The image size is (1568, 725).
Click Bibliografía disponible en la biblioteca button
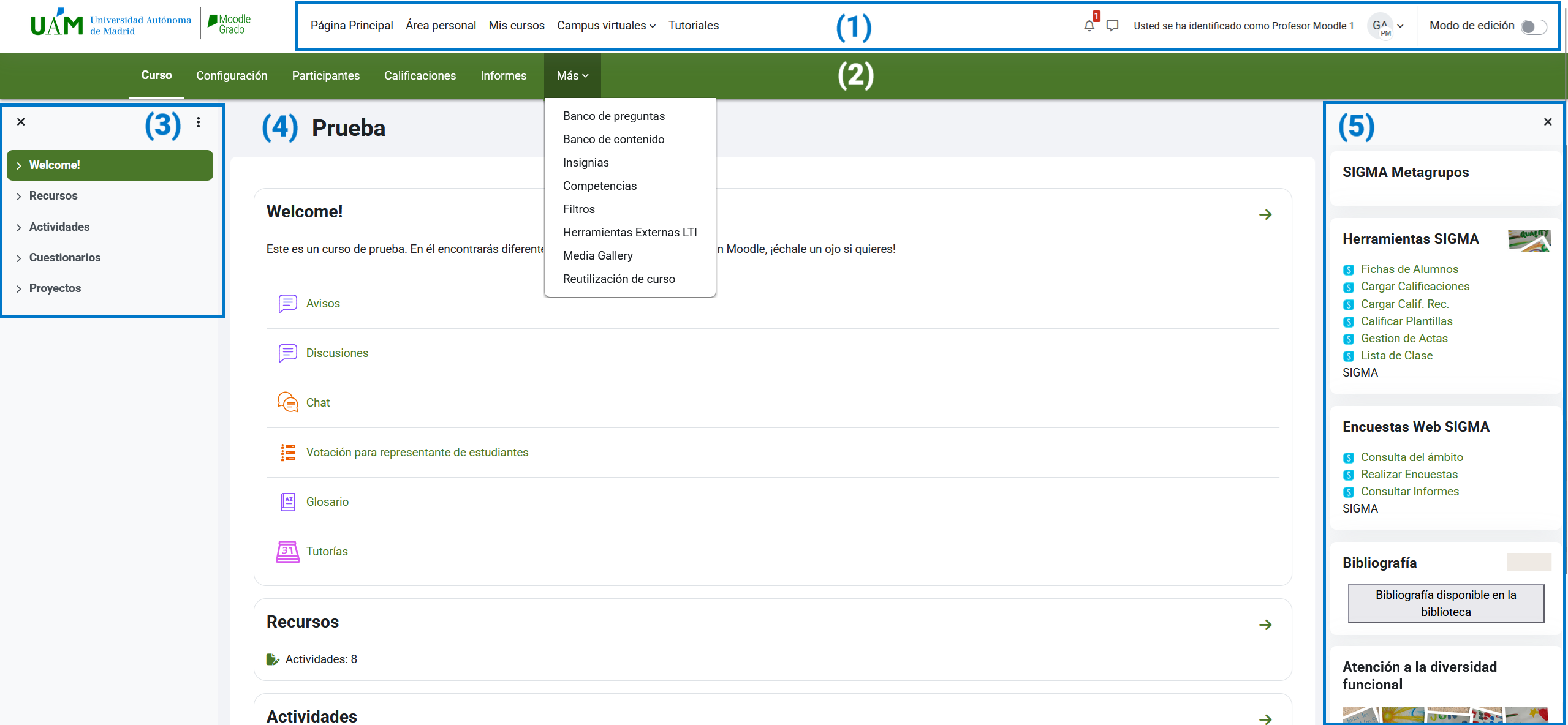(x=1445, y=603)
